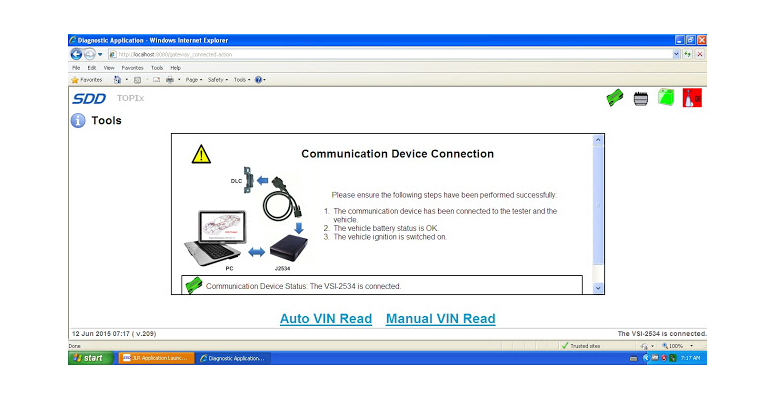Open the command bar Tools dropdown
This screenshot has height=400, width=774.
coord(242,80)
